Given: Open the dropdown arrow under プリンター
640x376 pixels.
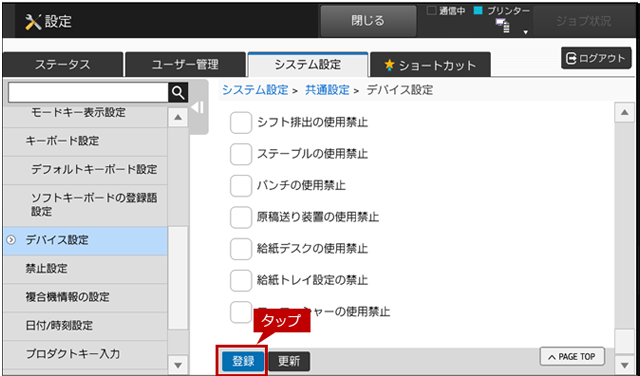Looking at the screenshot, I should click(x=526, y=32).
